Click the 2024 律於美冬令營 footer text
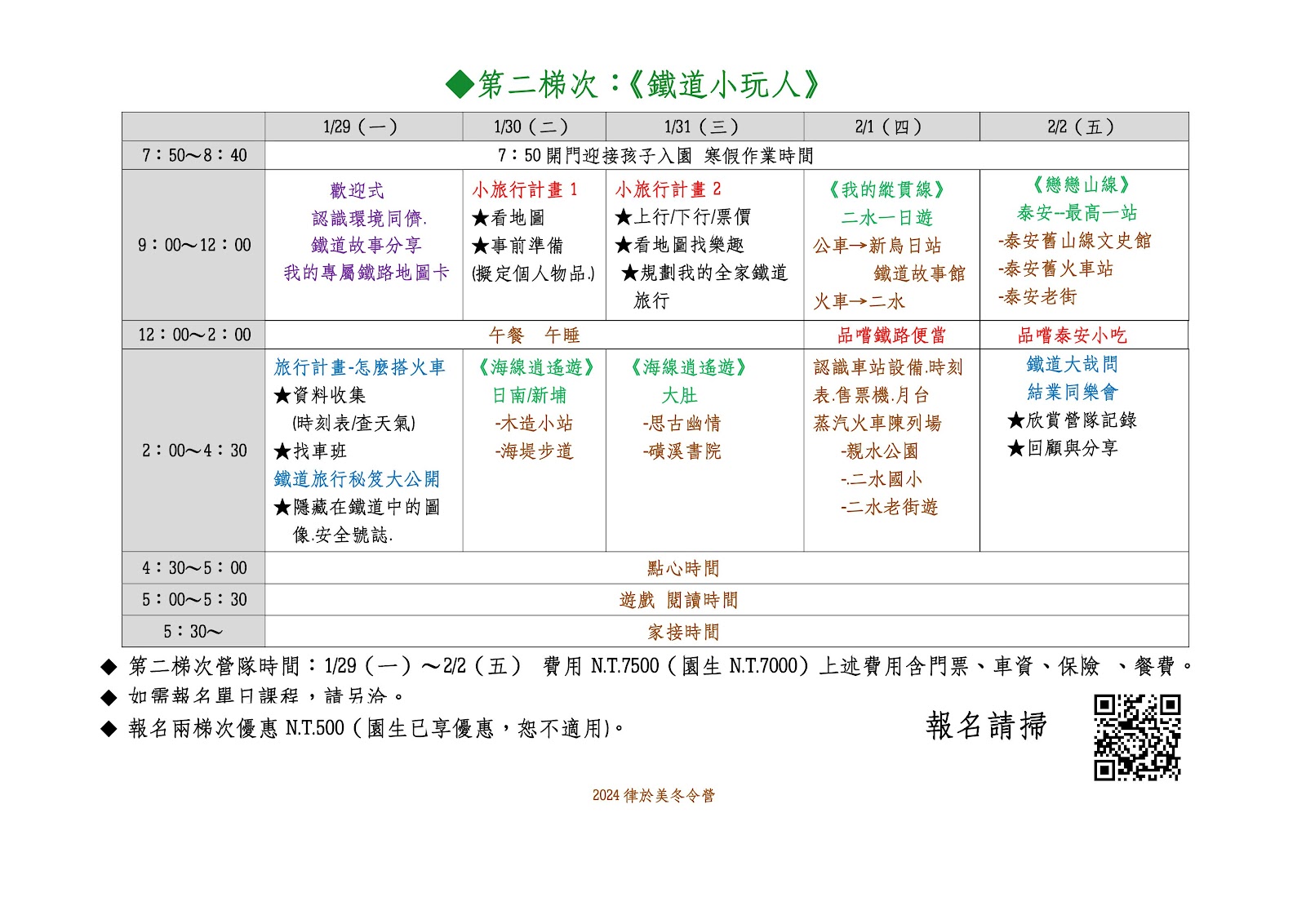This screenshot has height=924, width=1306. pos(653,796)
